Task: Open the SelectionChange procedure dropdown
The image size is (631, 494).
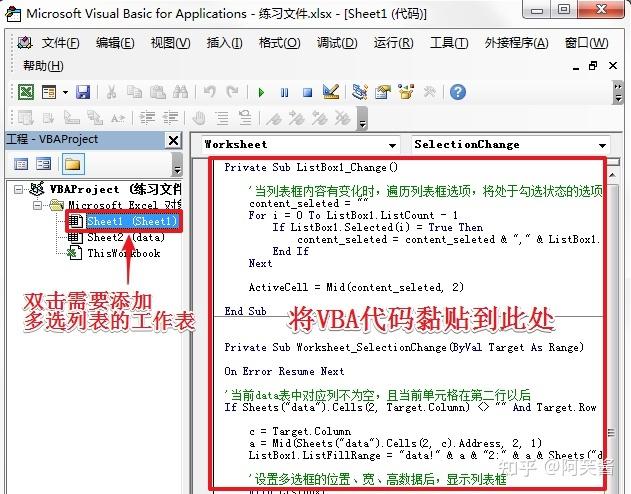Action: 602,145
